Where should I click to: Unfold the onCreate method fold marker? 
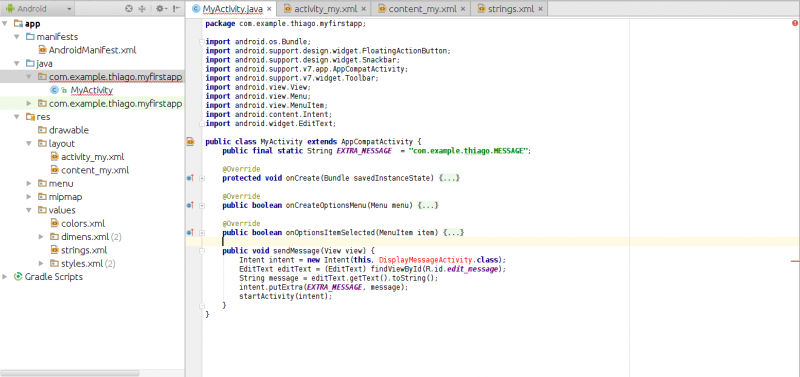coord(202,178)
